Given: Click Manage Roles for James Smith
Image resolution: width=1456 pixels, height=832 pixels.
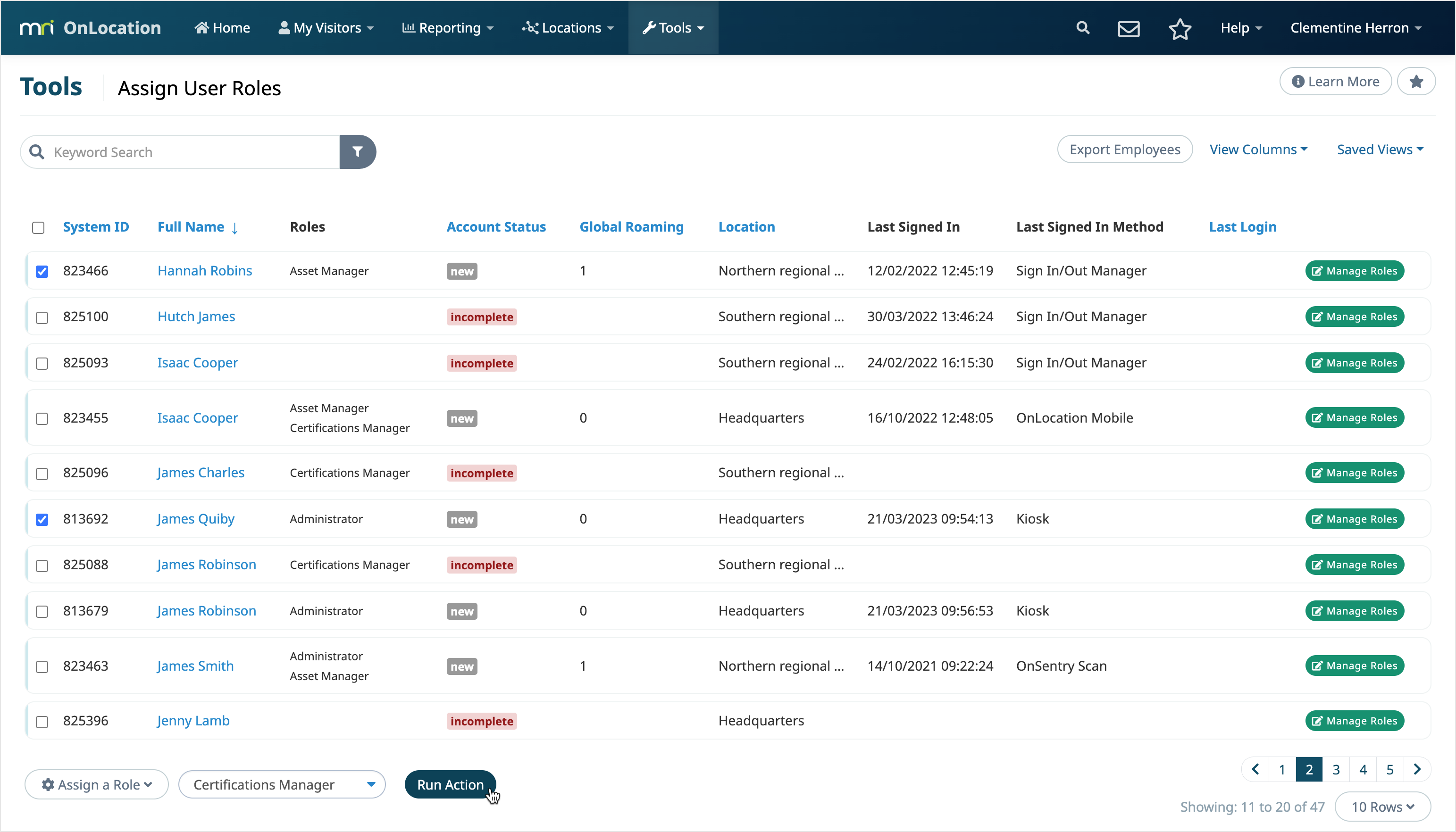Looking at the screenshot, I should (1354, 666).
